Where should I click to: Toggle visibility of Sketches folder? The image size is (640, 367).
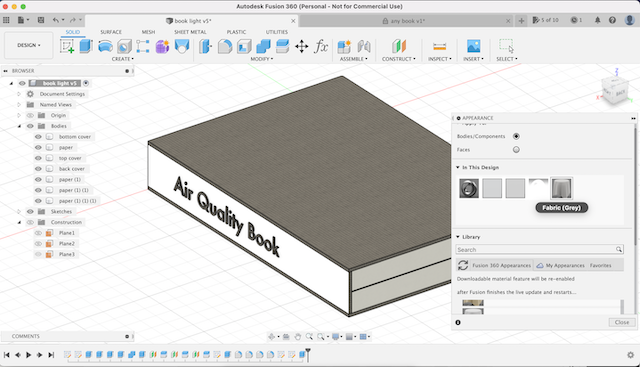(30, 211)
